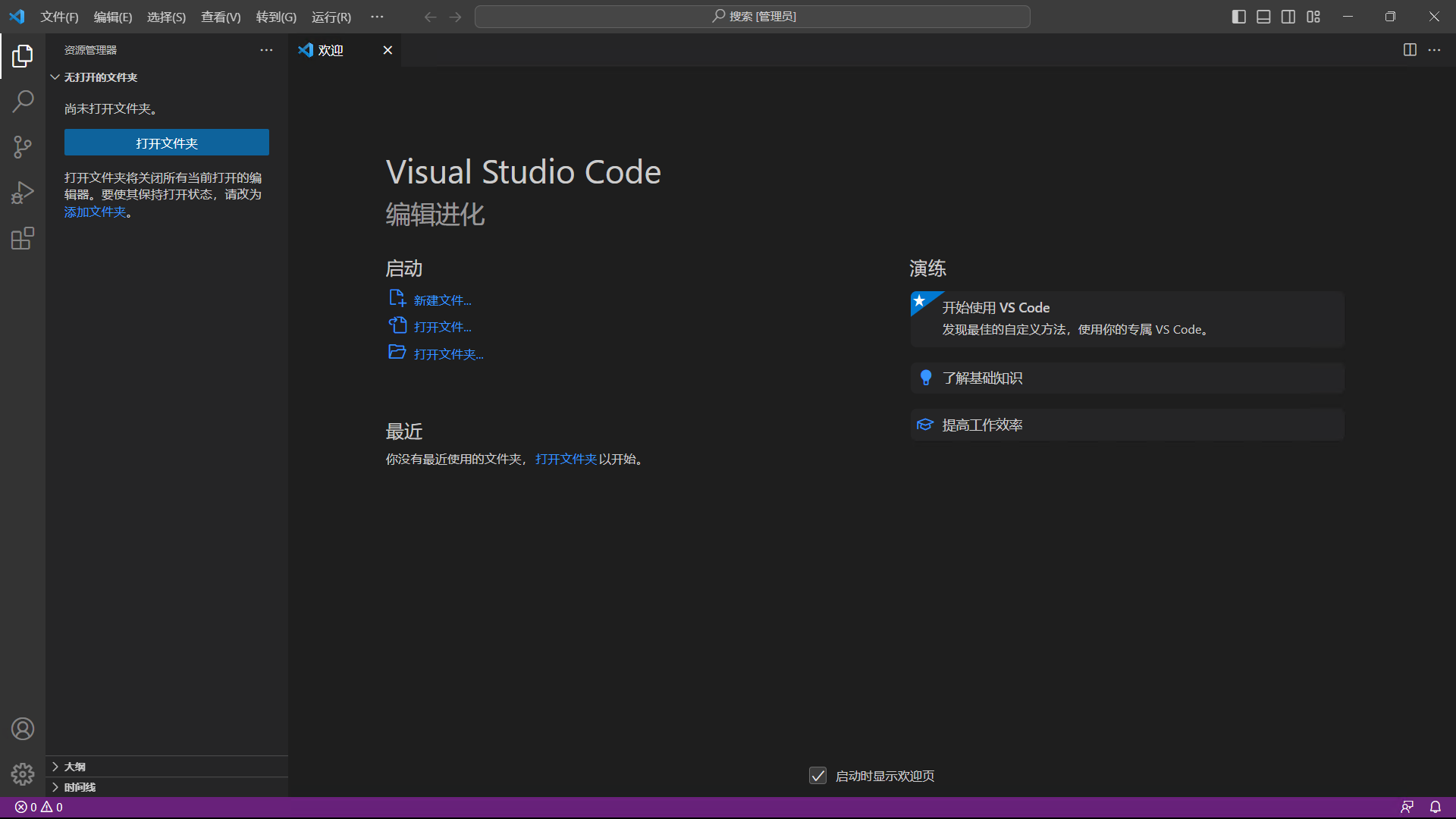The height and width of the screenshot is (819, 1456).
Task: Click the 打开文件... link
Action: (443, 327)
